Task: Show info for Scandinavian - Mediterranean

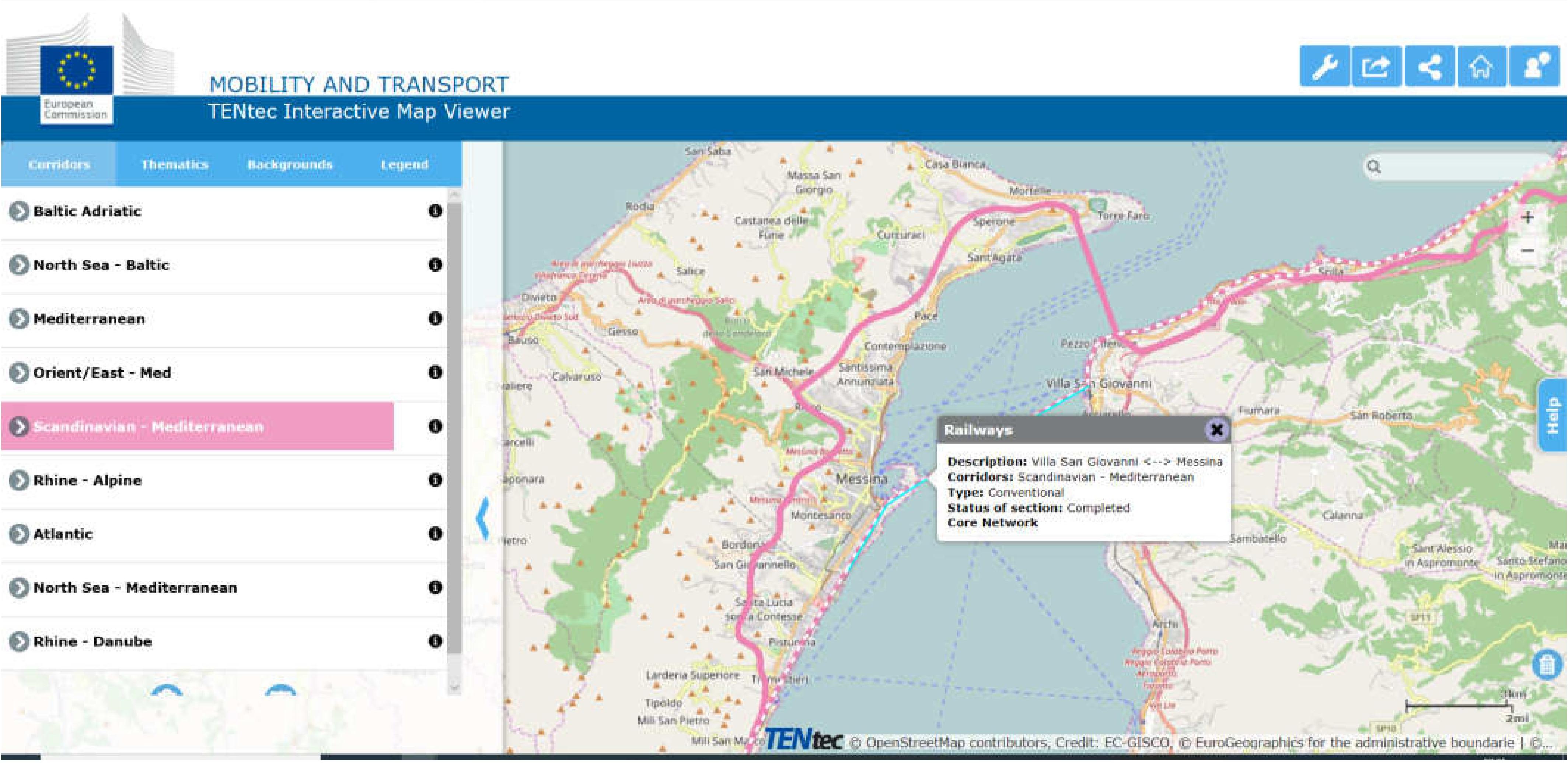Action: 434,426
